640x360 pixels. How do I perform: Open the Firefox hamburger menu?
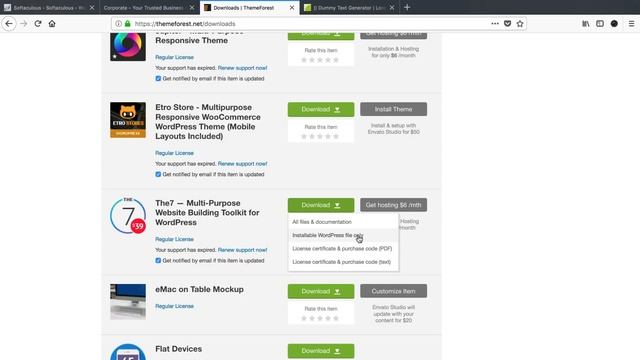[x=631, y=24]
